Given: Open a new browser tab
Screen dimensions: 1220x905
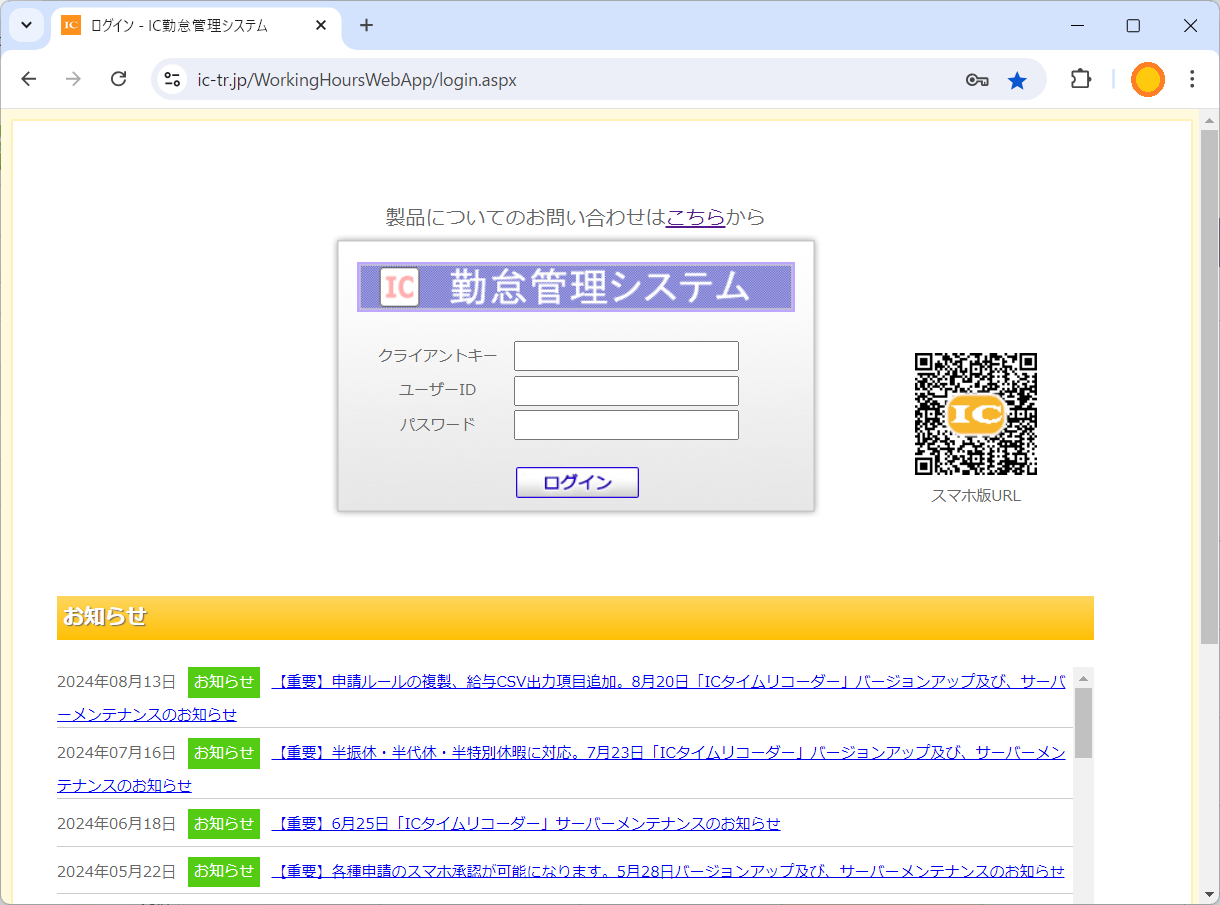Looking at the screenshot, I should click(366, 26).
